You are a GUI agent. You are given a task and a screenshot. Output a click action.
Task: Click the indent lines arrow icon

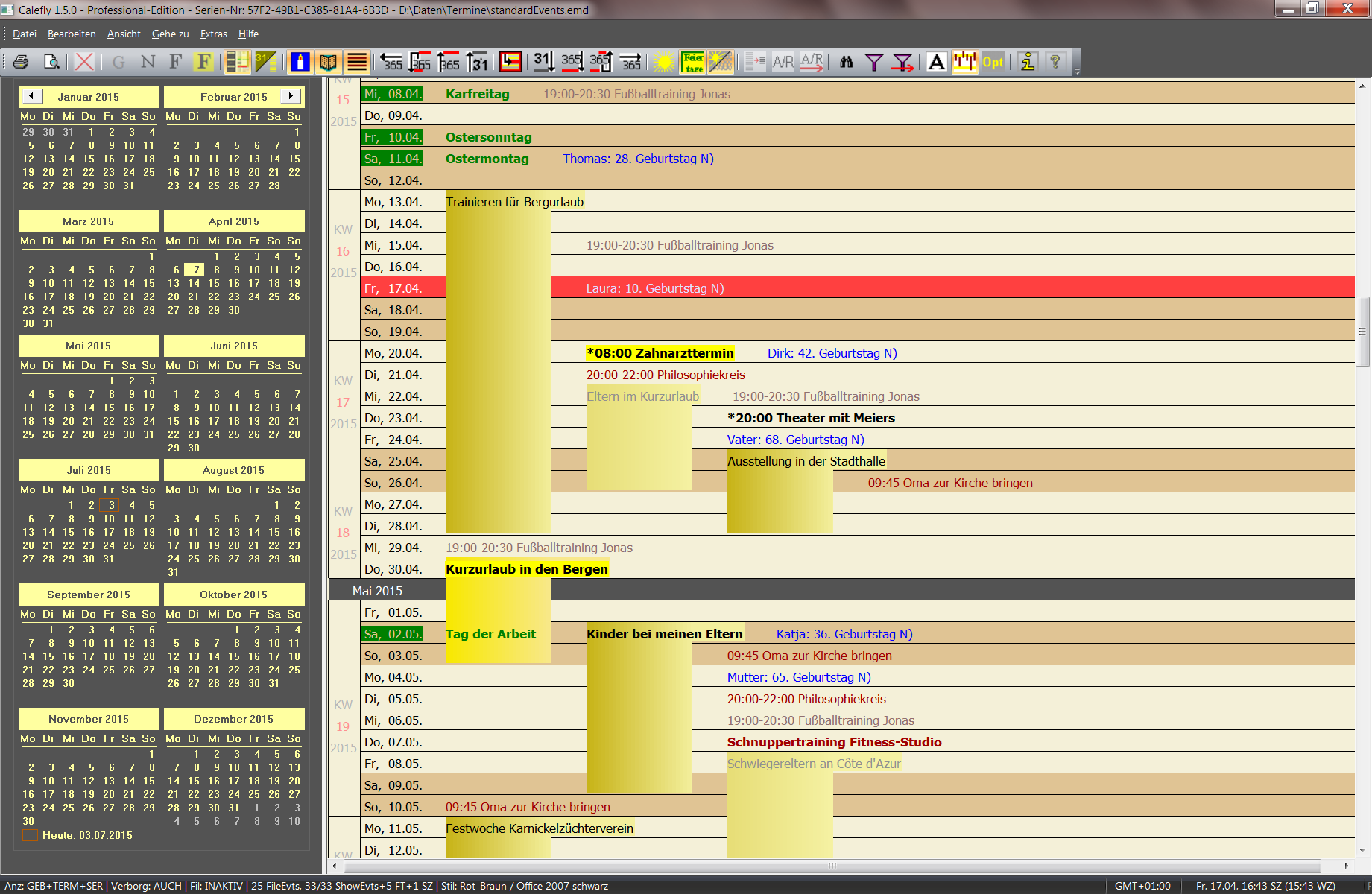coord(755,62)
